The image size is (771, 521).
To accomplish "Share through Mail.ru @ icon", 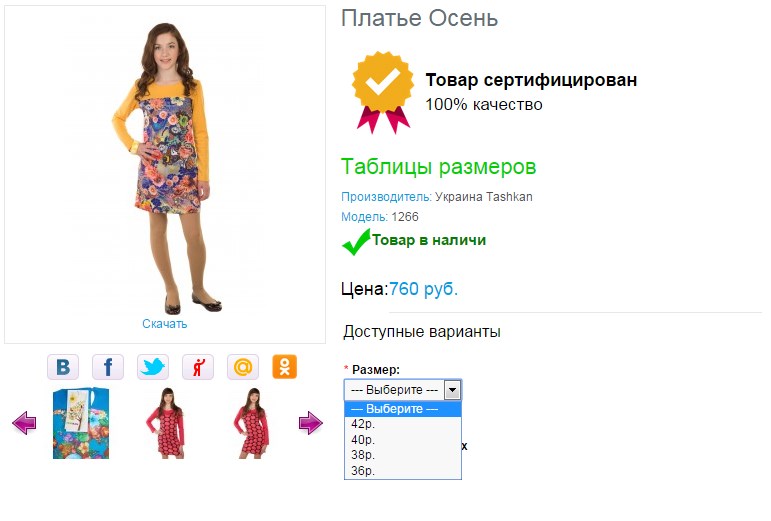I will pos(243,367).
